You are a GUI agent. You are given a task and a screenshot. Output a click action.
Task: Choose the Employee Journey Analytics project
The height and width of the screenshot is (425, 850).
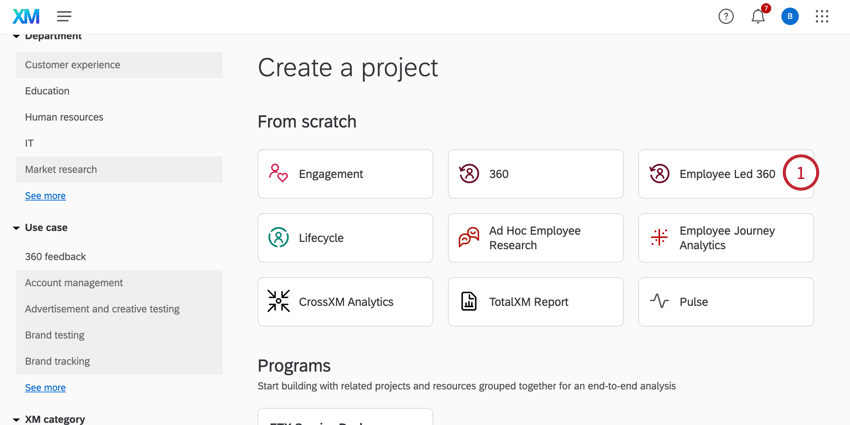[x=725, y=238]
